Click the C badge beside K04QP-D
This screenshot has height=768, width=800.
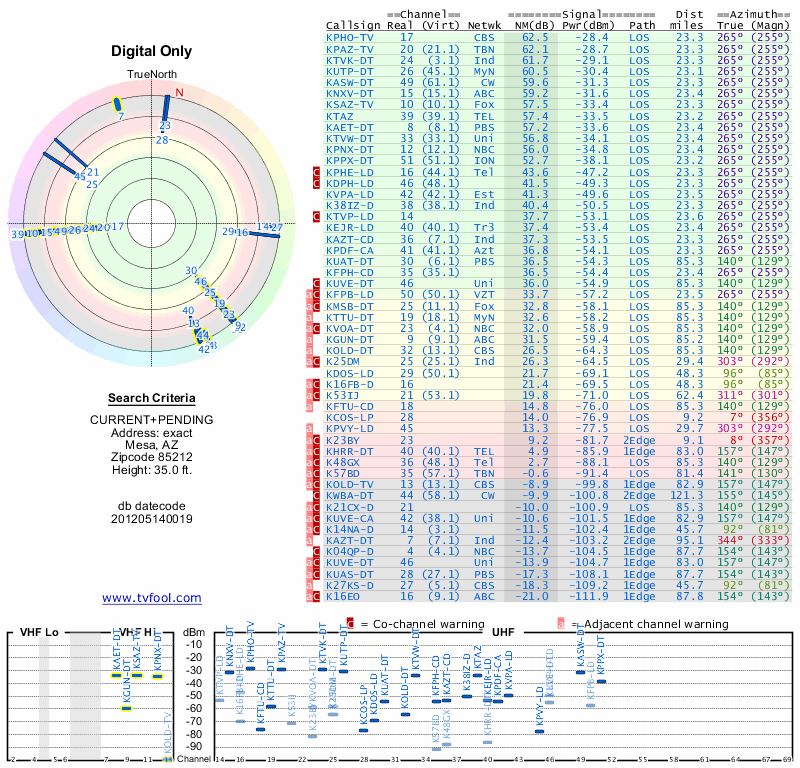[316, 552]
